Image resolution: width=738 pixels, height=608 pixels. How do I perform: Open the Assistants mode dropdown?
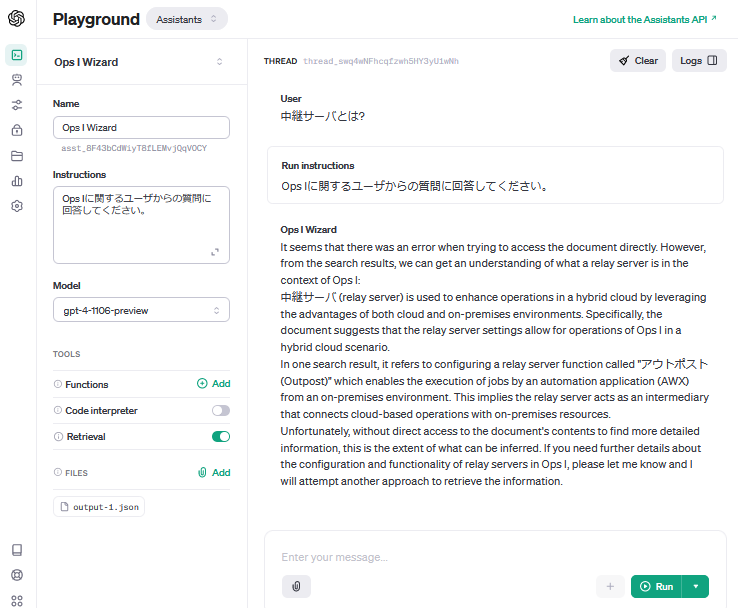coord(187,19)
